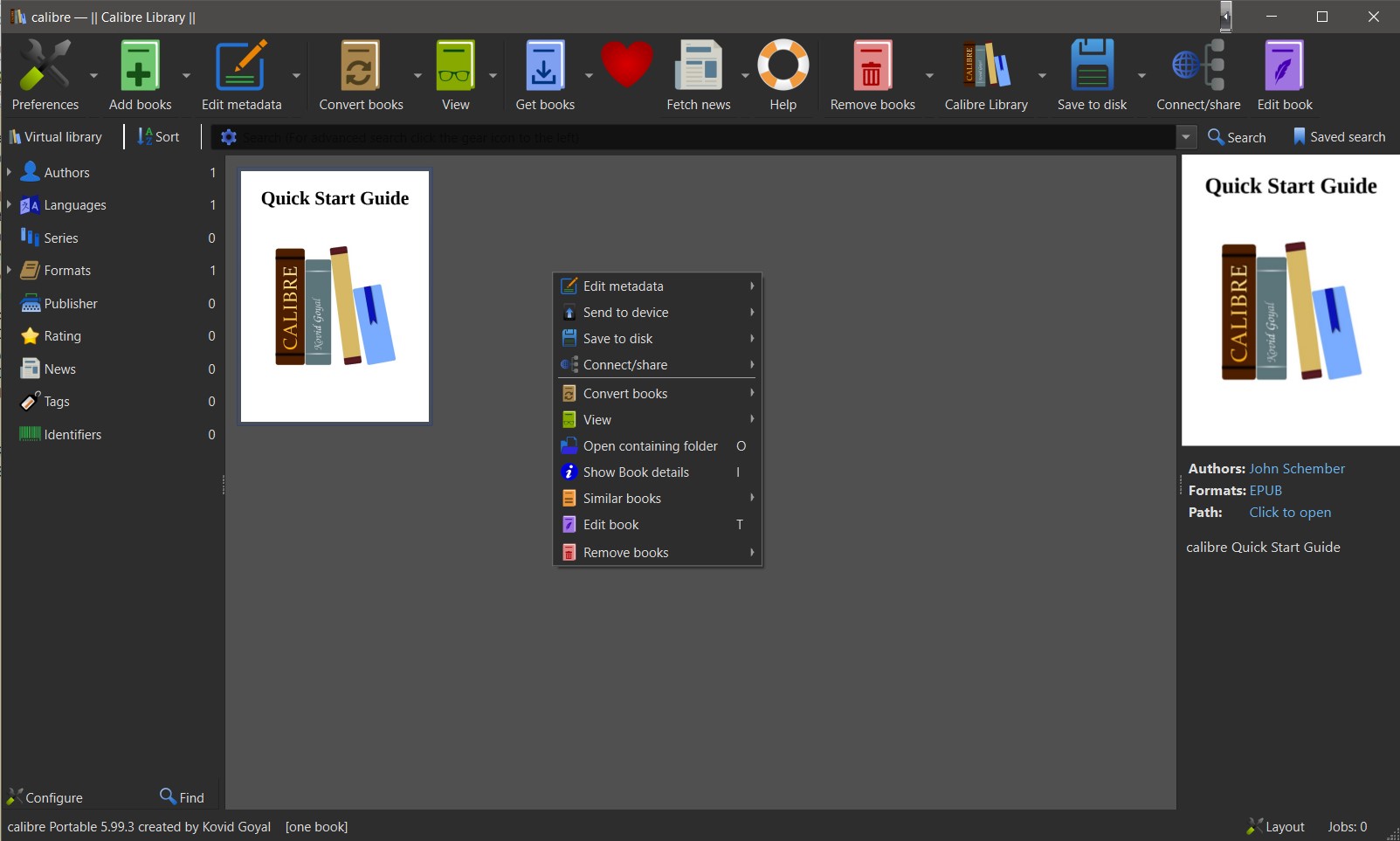The image size is (1400, 841).
Task: Click Find in the tag browser footer
Action: coord(182,797)
